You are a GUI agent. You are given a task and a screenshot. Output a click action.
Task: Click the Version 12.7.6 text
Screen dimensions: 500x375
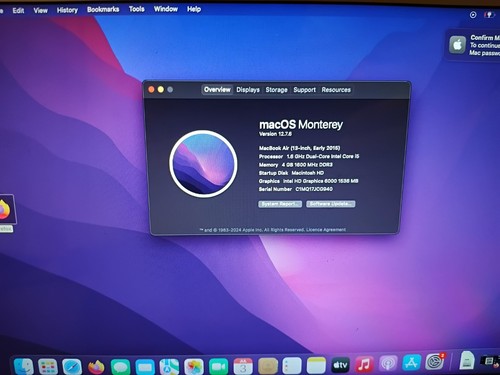(x=275, y=134)
